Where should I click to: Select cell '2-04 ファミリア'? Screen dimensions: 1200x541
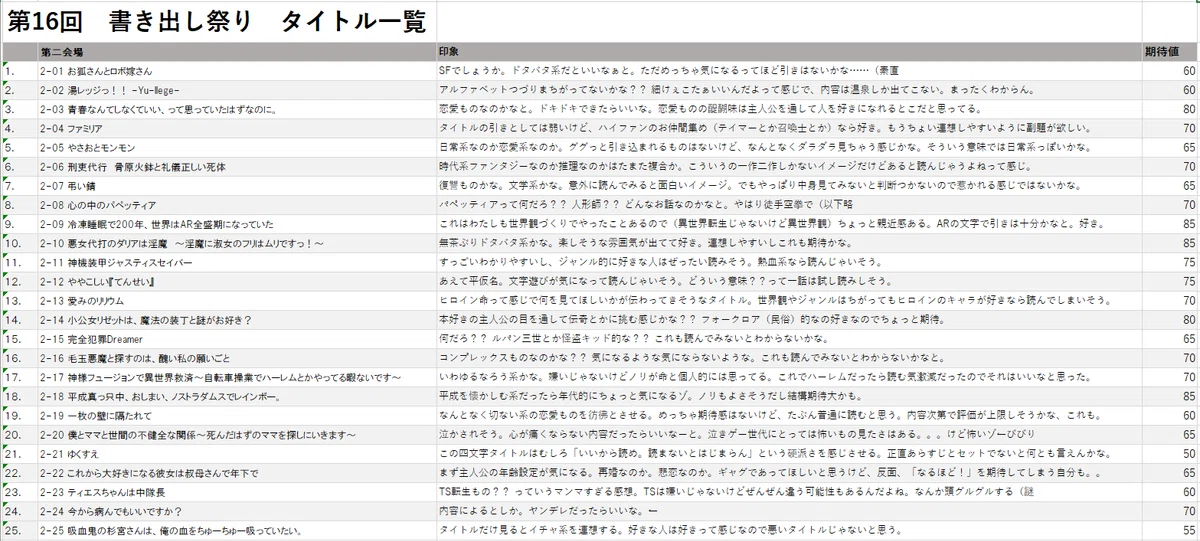tap(237, 128)
